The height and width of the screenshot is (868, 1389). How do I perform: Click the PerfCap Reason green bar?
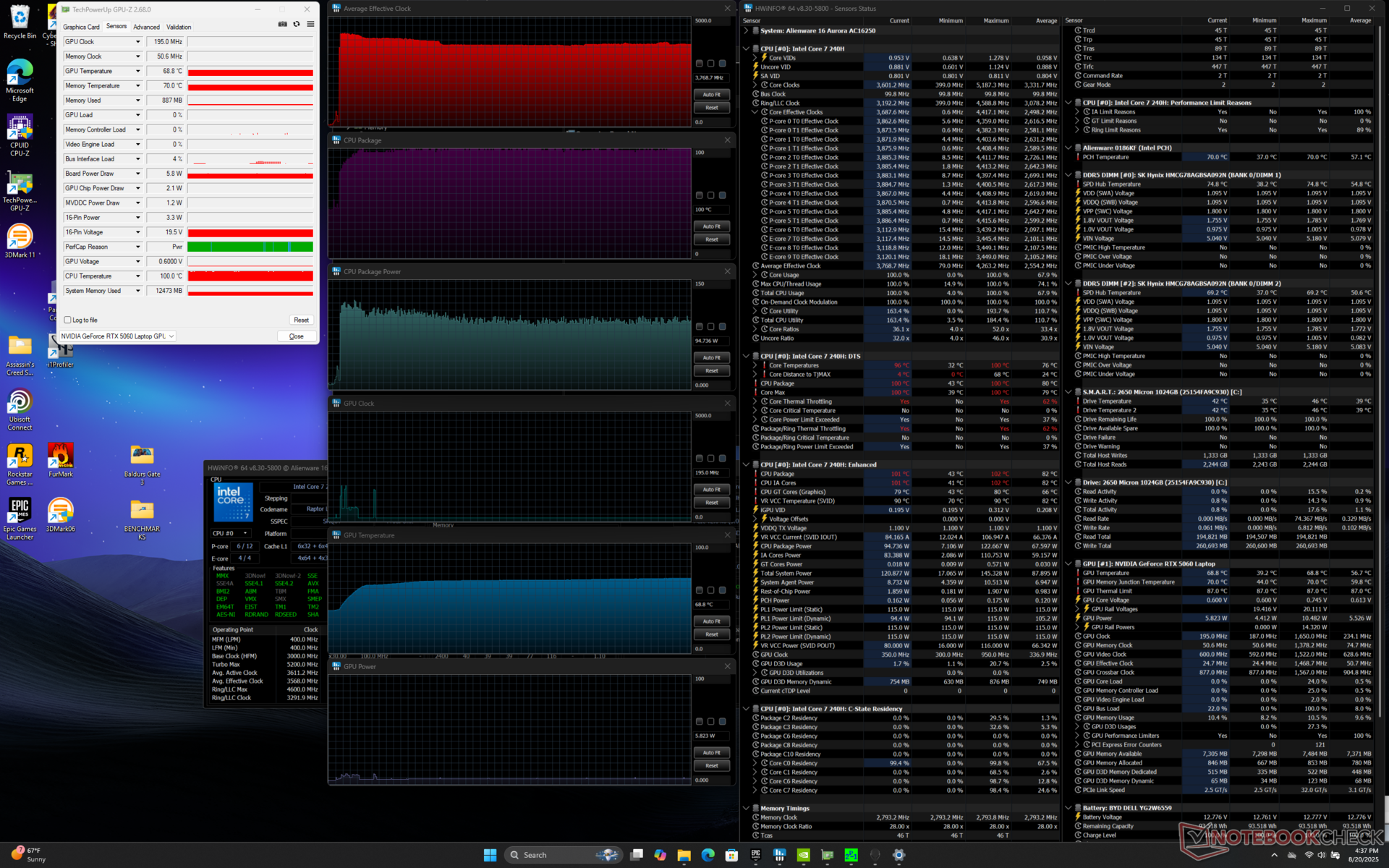pyautogui.click(x=250, y=247)
